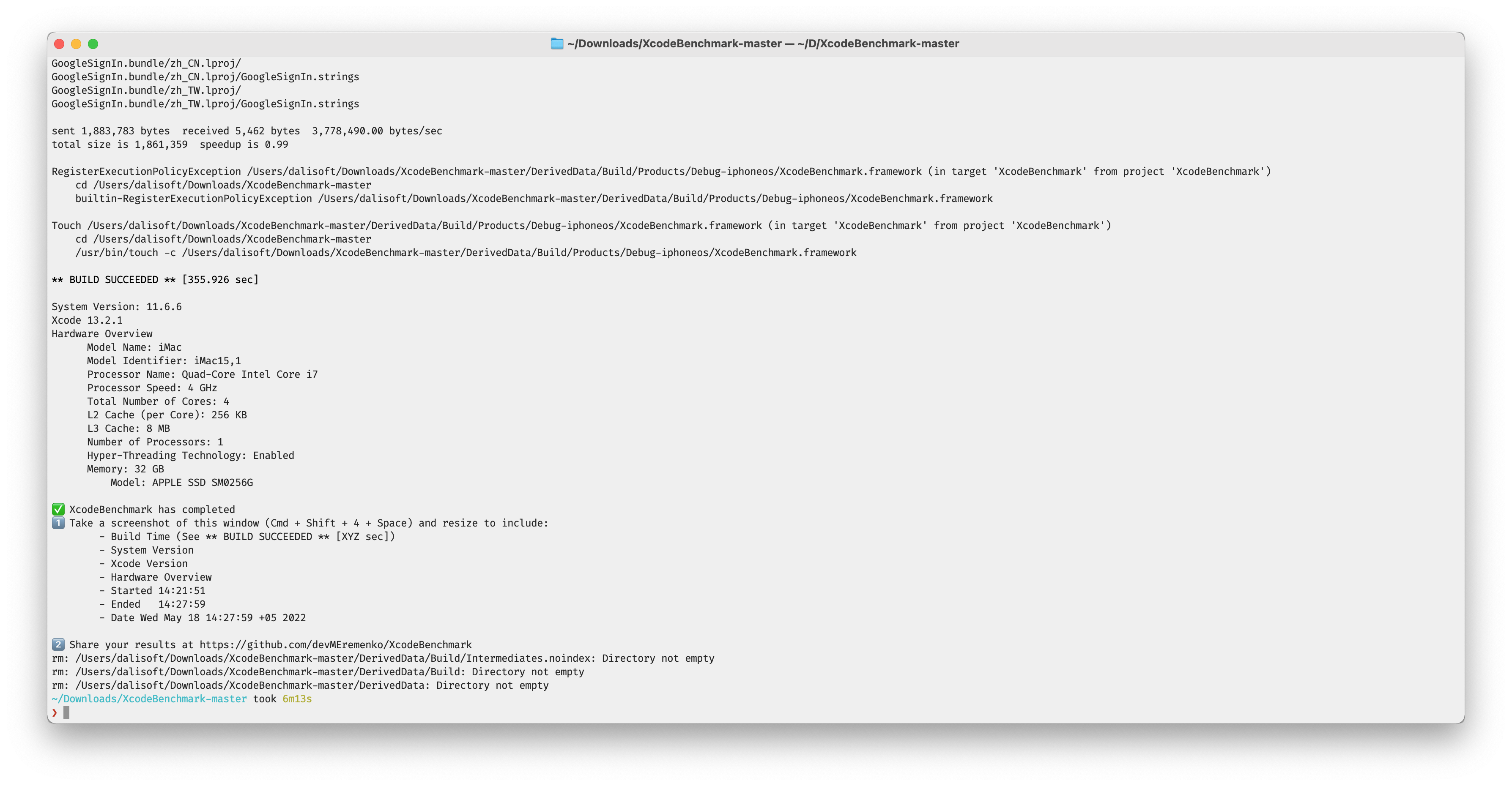Click the Memory: 32 GB line
The height and width of the screenshot is (786, 1512).
click(x=126, y=469)
